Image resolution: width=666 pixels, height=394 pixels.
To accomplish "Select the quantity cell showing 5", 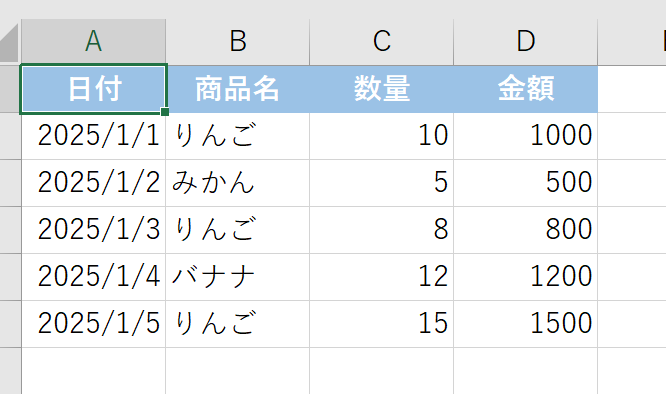I will point(382,183).
